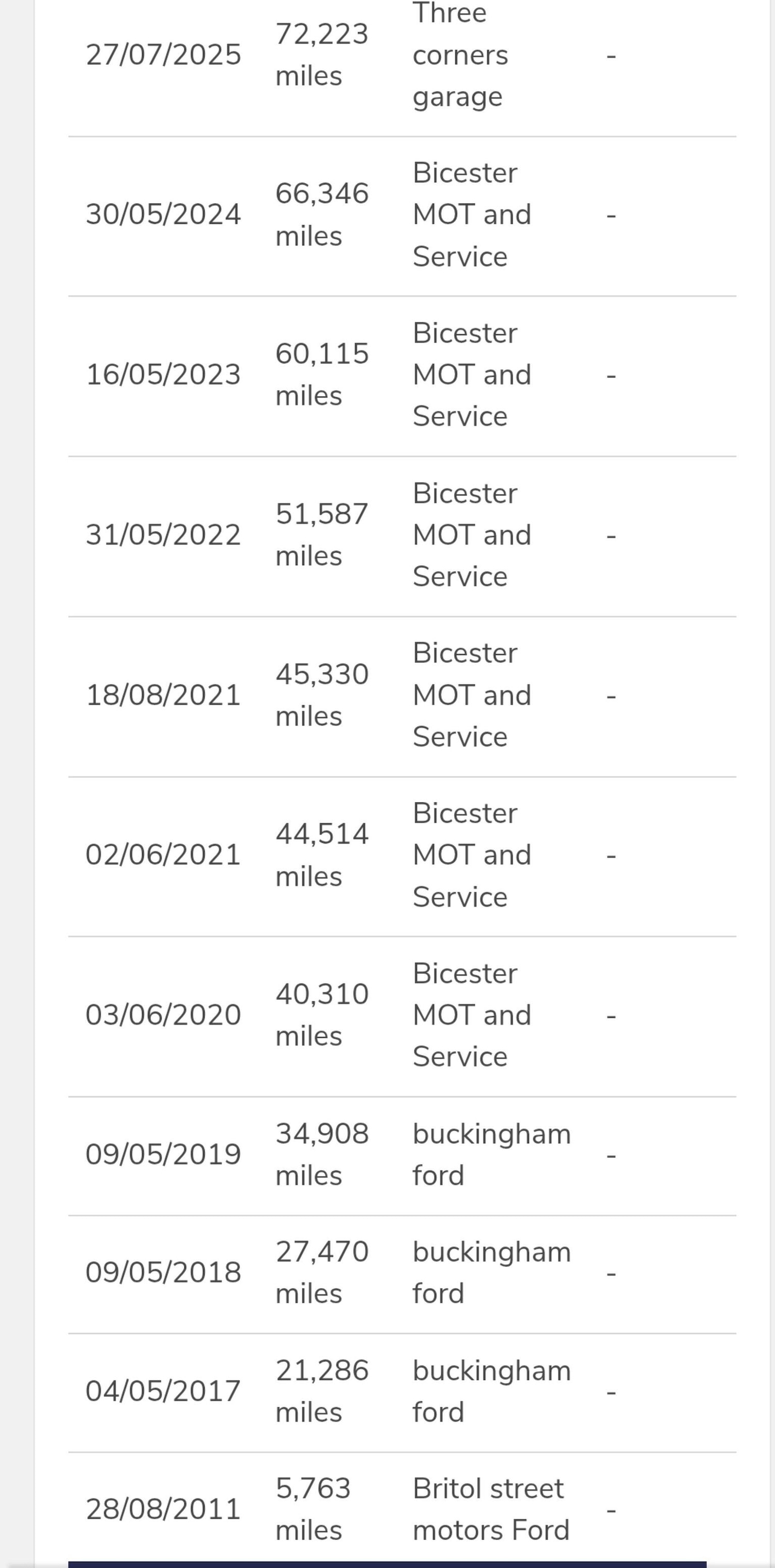Select the 40,310 miles cell
Screen dimensions: 775x1568
tap(321, 1015)
